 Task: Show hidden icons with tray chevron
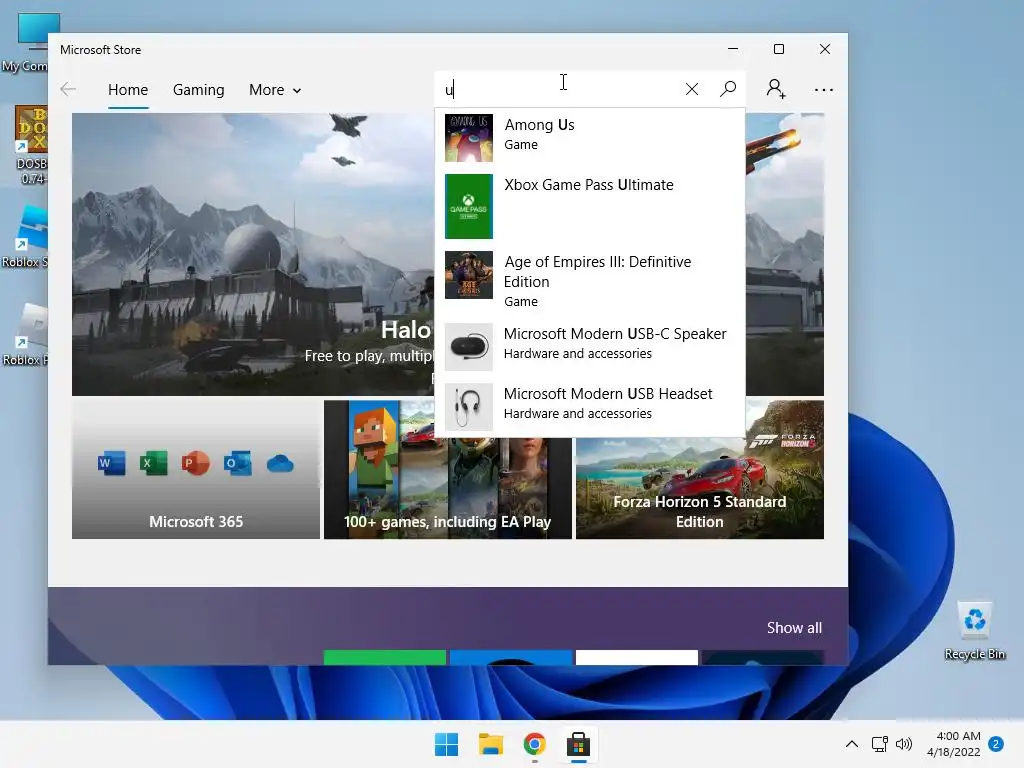tap(852, 744)
